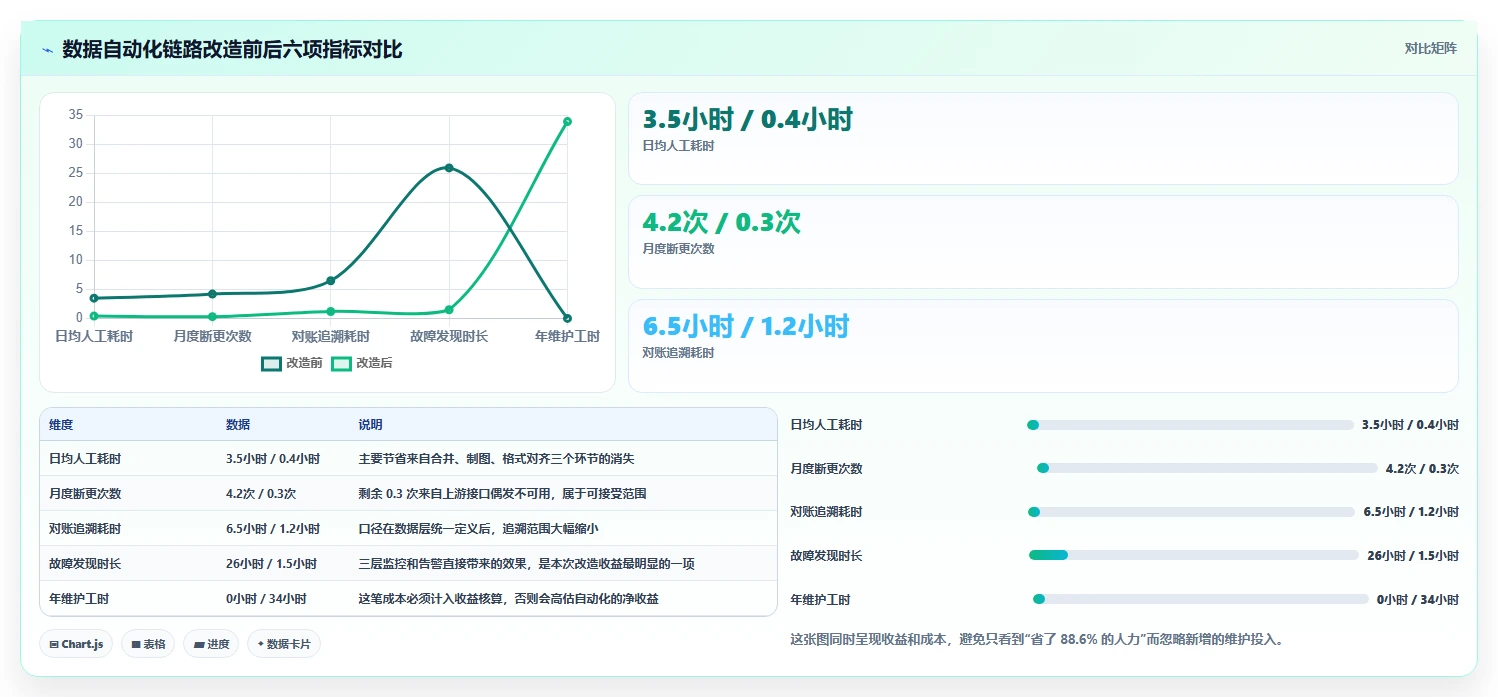Screen dimensions: 1498x697
Task: Click the 年维护工时 x-axis label on chart
Action: (x=567, y=336)
